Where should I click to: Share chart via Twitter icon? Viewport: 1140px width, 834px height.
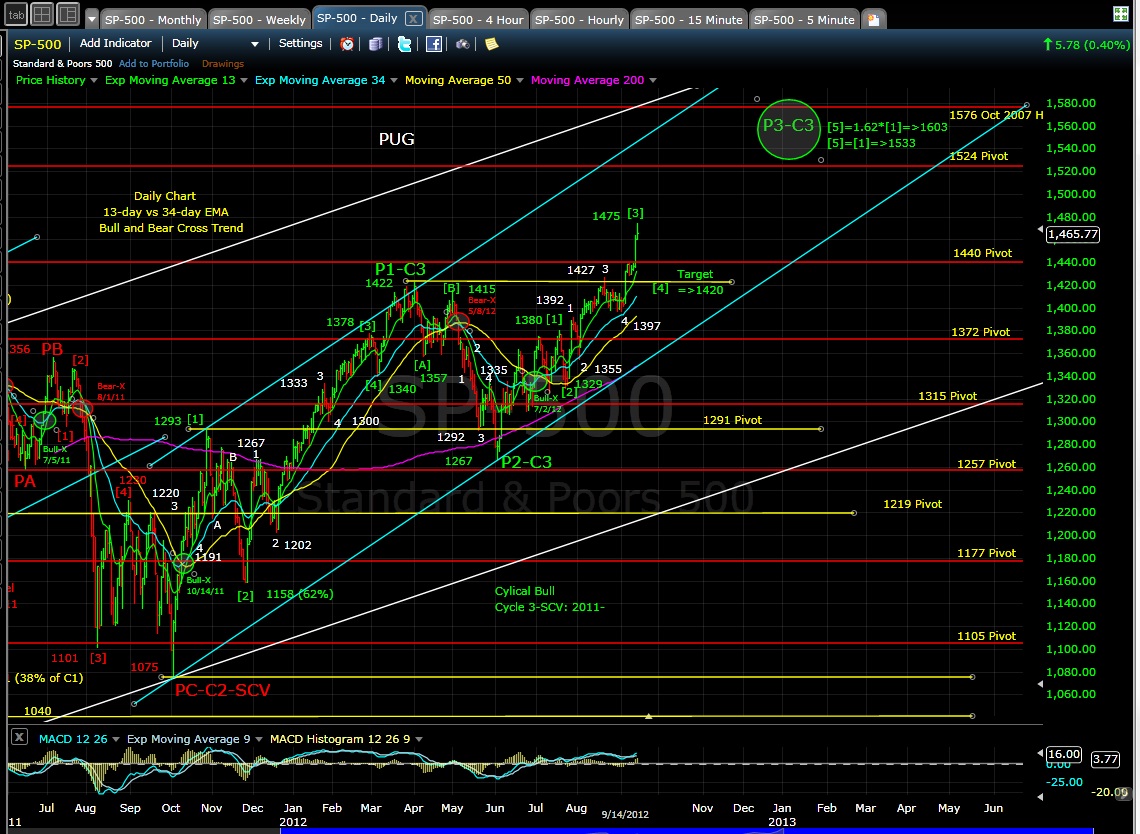(x=404, y=44)
